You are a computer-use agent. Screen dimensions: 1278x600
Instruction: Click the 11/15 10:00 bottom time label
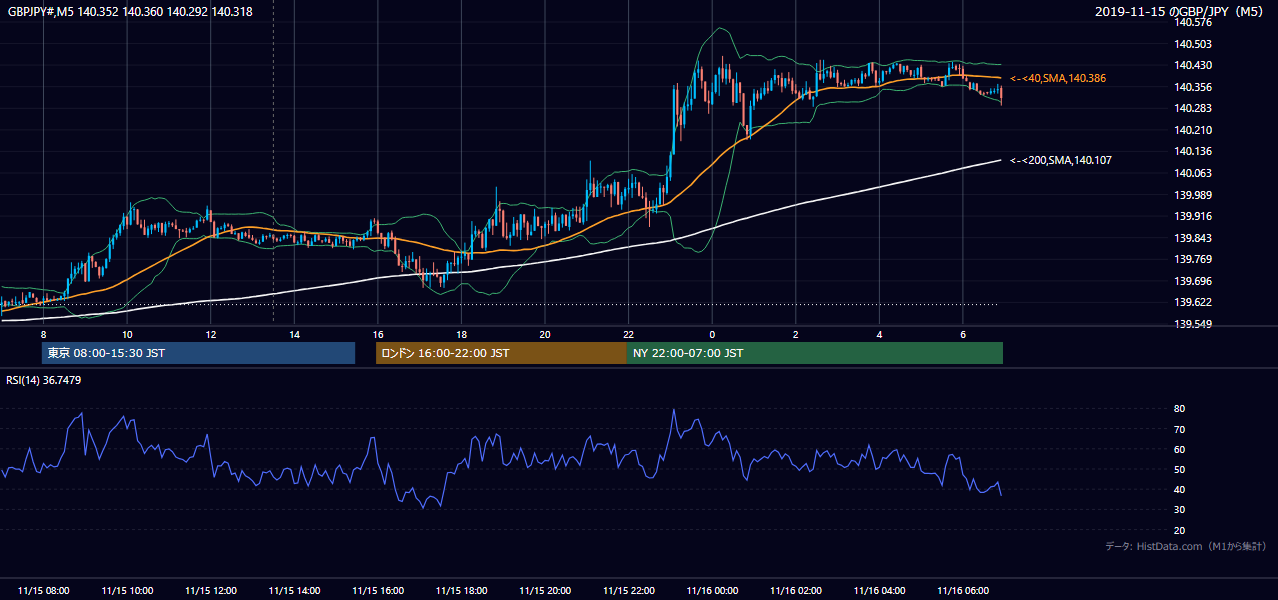point(127,591)
